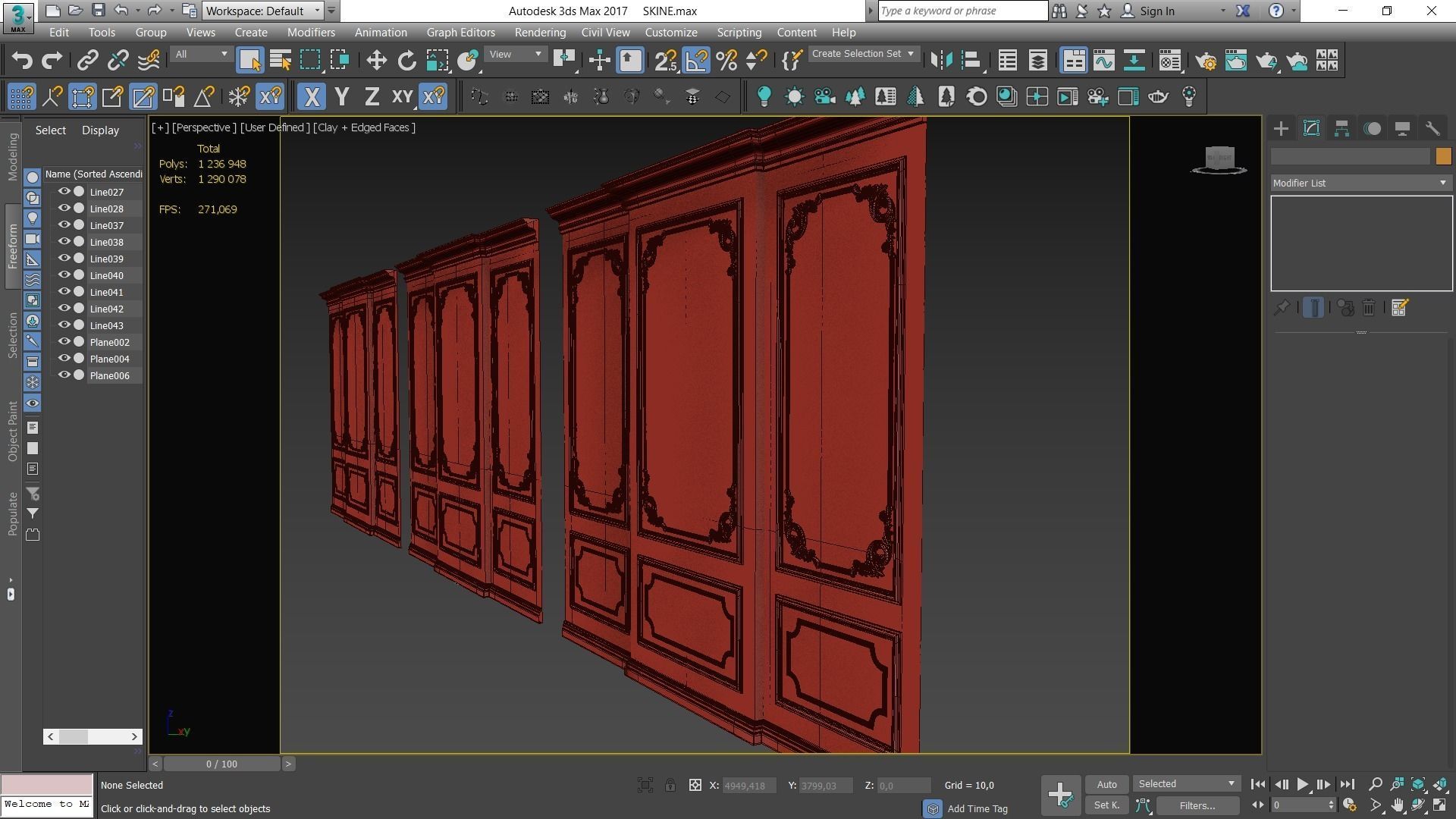The image size is (1456, 819).
Task: Toggle Percent Snap button
Action: pyautogui.click(x=726, y=60)
